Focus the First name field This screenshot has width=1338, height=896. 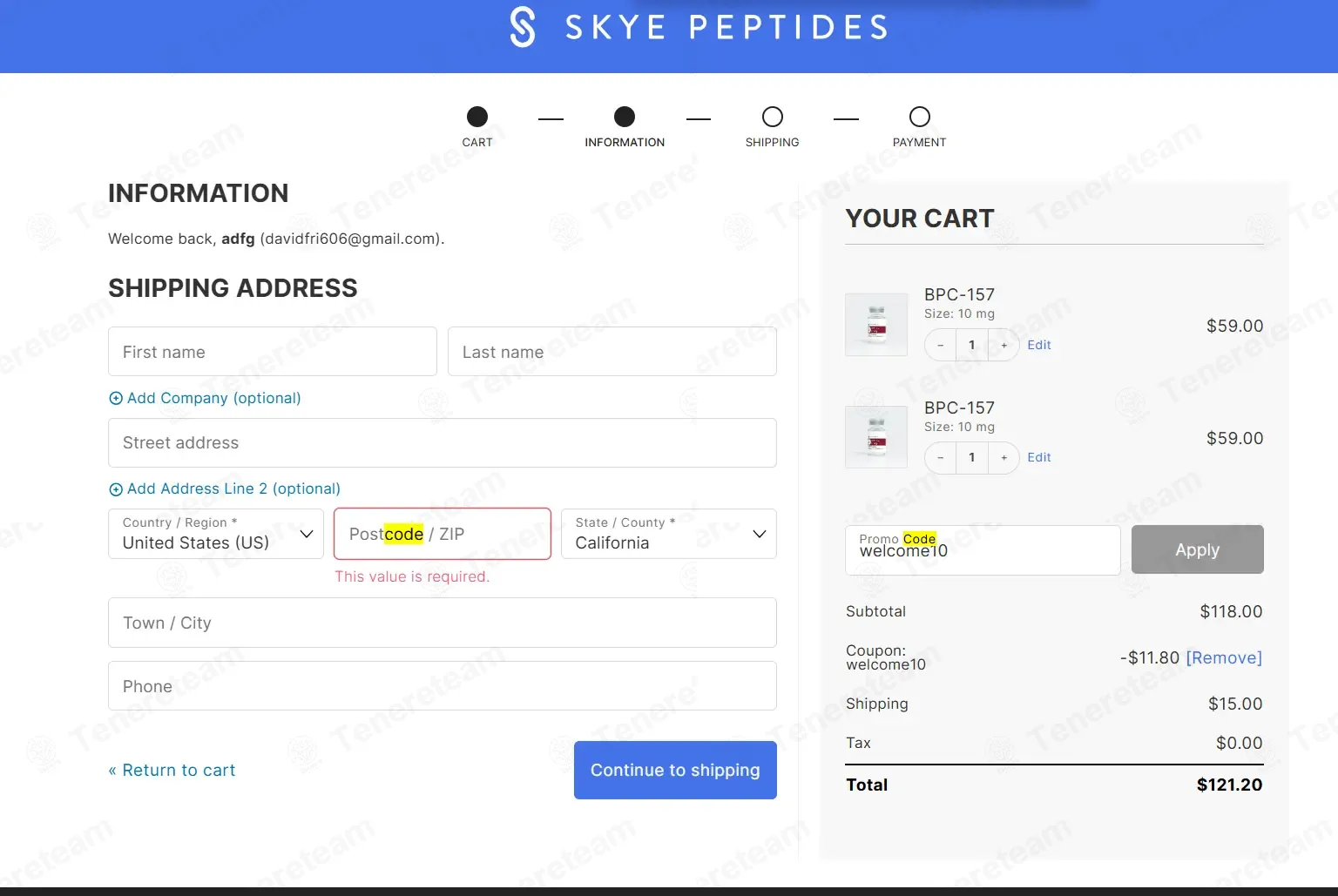[273, 352]
